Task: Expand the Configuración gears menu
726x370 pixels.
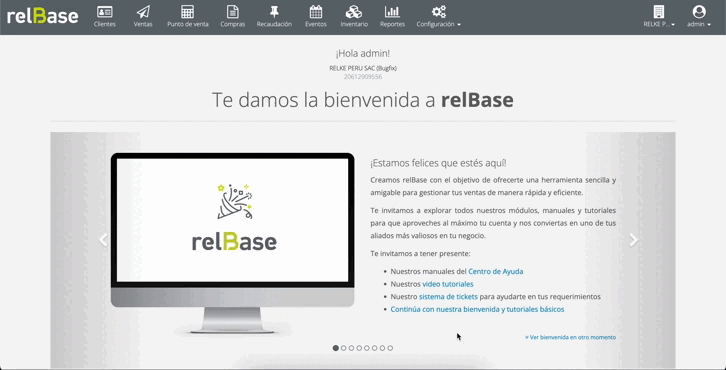Action: pos(438,17)
